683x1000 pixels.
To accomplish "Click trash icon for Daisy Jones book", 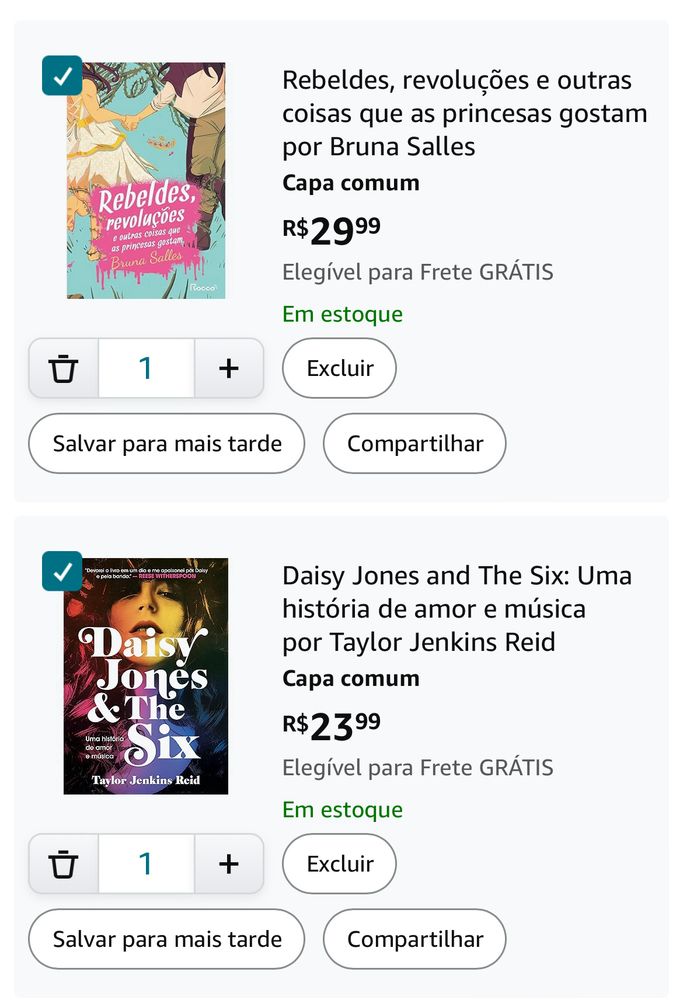I will click(63, 864).
